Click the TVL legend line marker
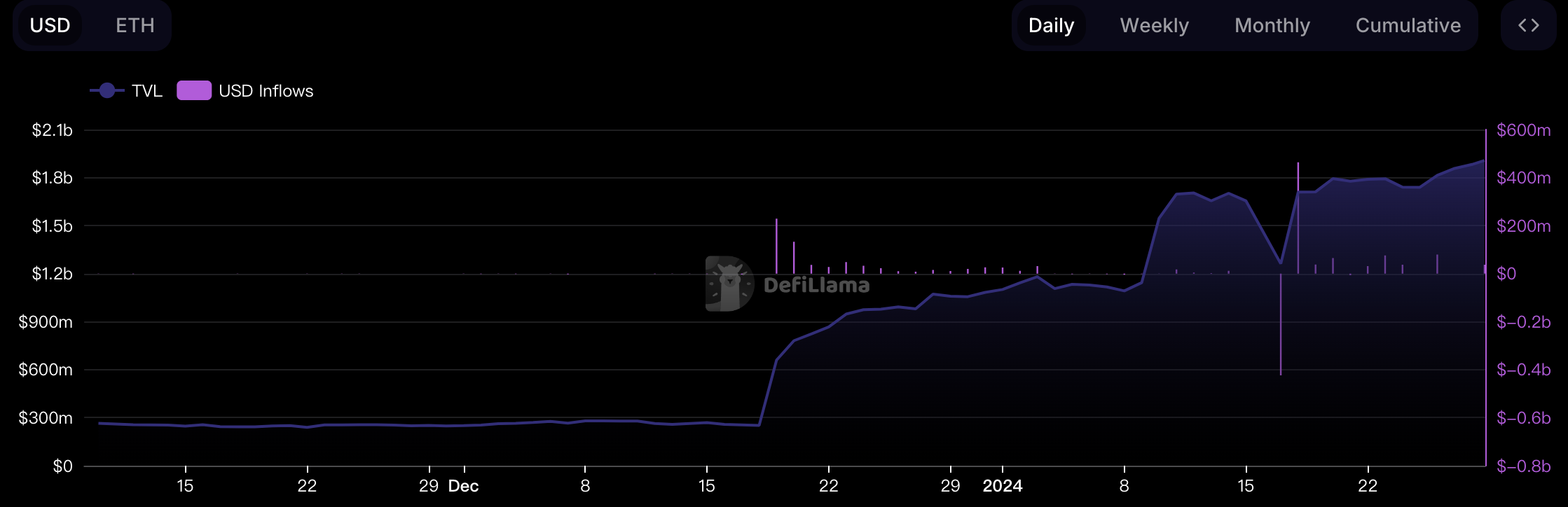Screen dimensions: 1568x507 pyautogui.click(x=107, y=91)
